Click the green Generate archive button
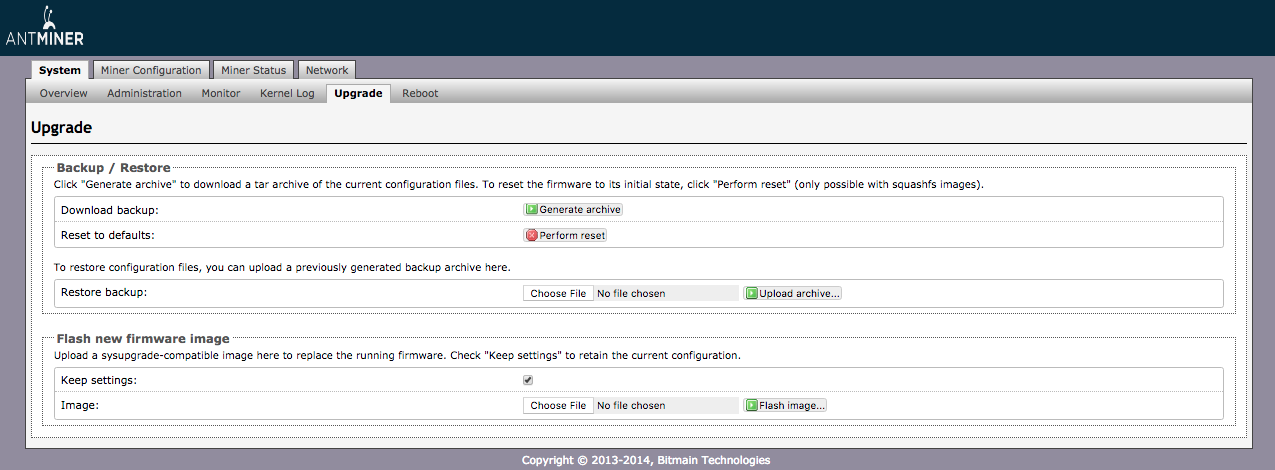Image resolution: width=1275 pixels, height=470 pixels. click(573, 210)
